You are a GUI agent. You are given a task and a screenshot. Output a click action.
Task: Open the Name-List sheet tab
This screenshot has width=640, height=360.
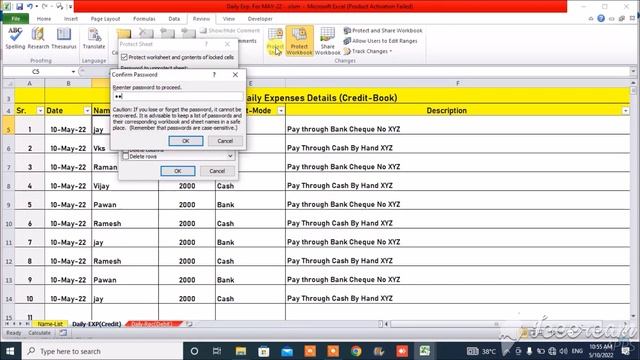tap(50, 324)
